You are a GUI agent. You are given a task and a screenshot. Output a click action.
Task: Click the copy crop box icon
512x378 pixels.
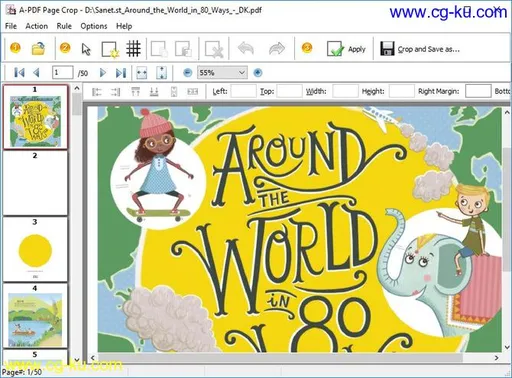160,49
